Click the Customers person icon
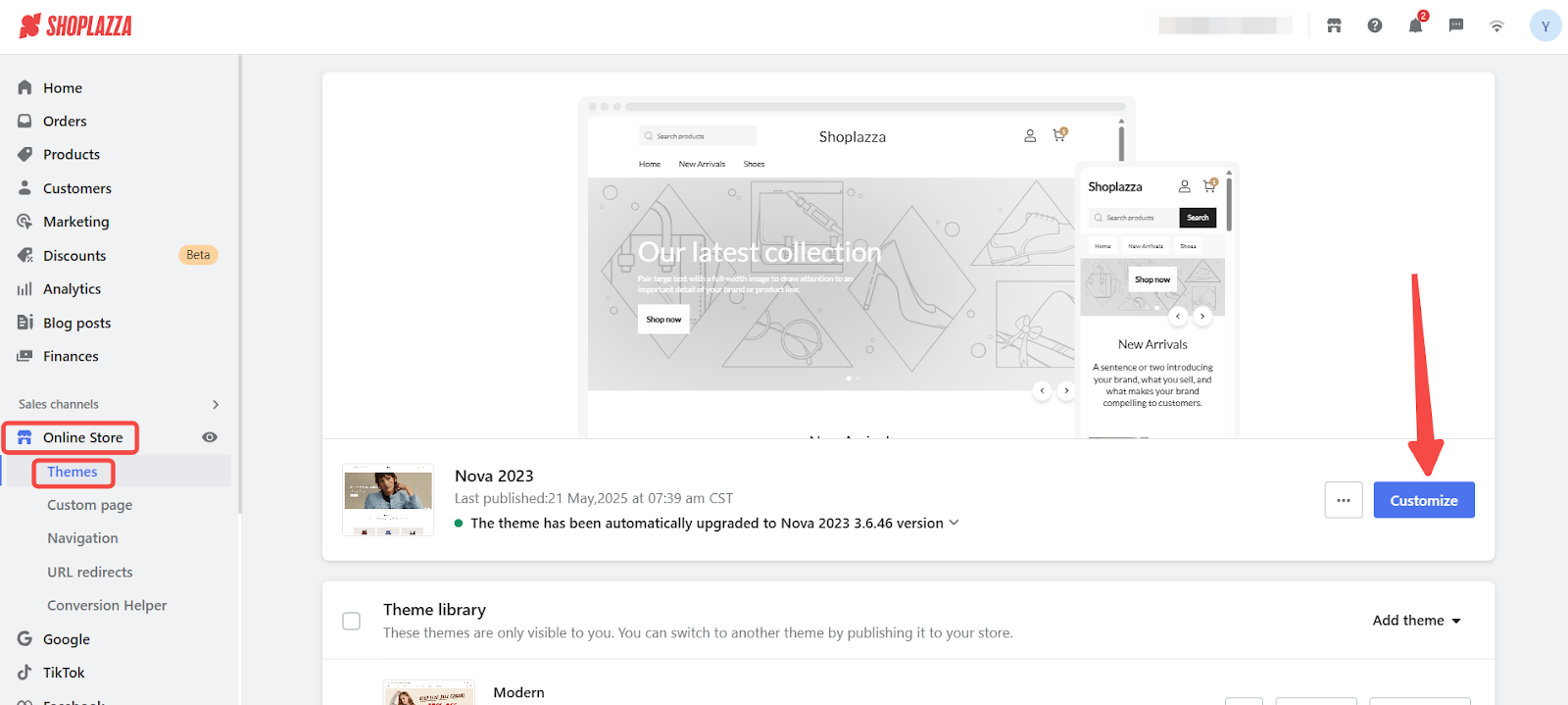The image size is (1568, 705). click(x=24, y=187)
